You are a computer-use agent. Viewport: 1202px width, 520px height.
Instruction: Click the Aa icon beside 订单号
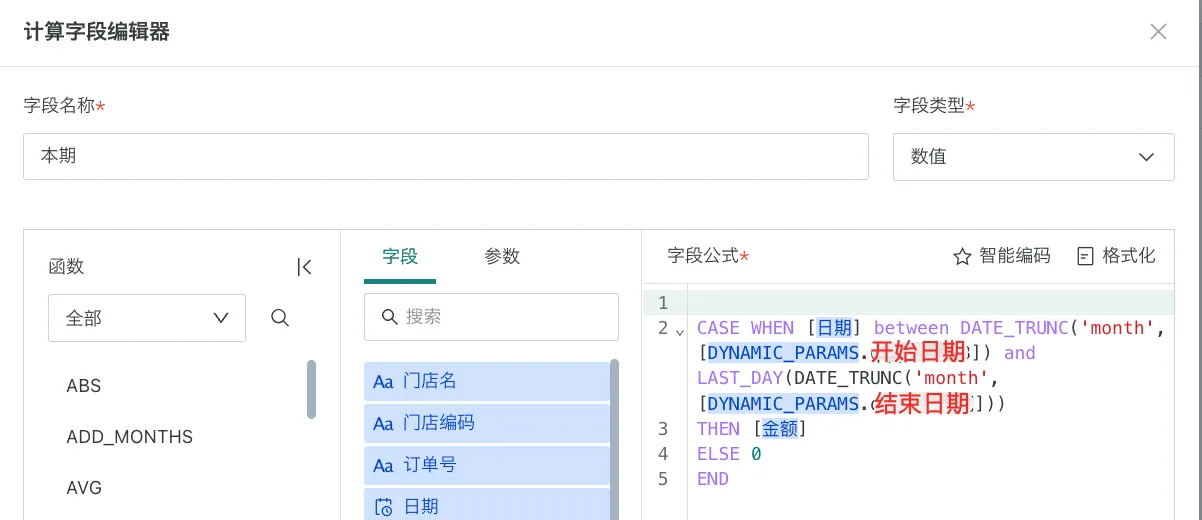point(383,465)
